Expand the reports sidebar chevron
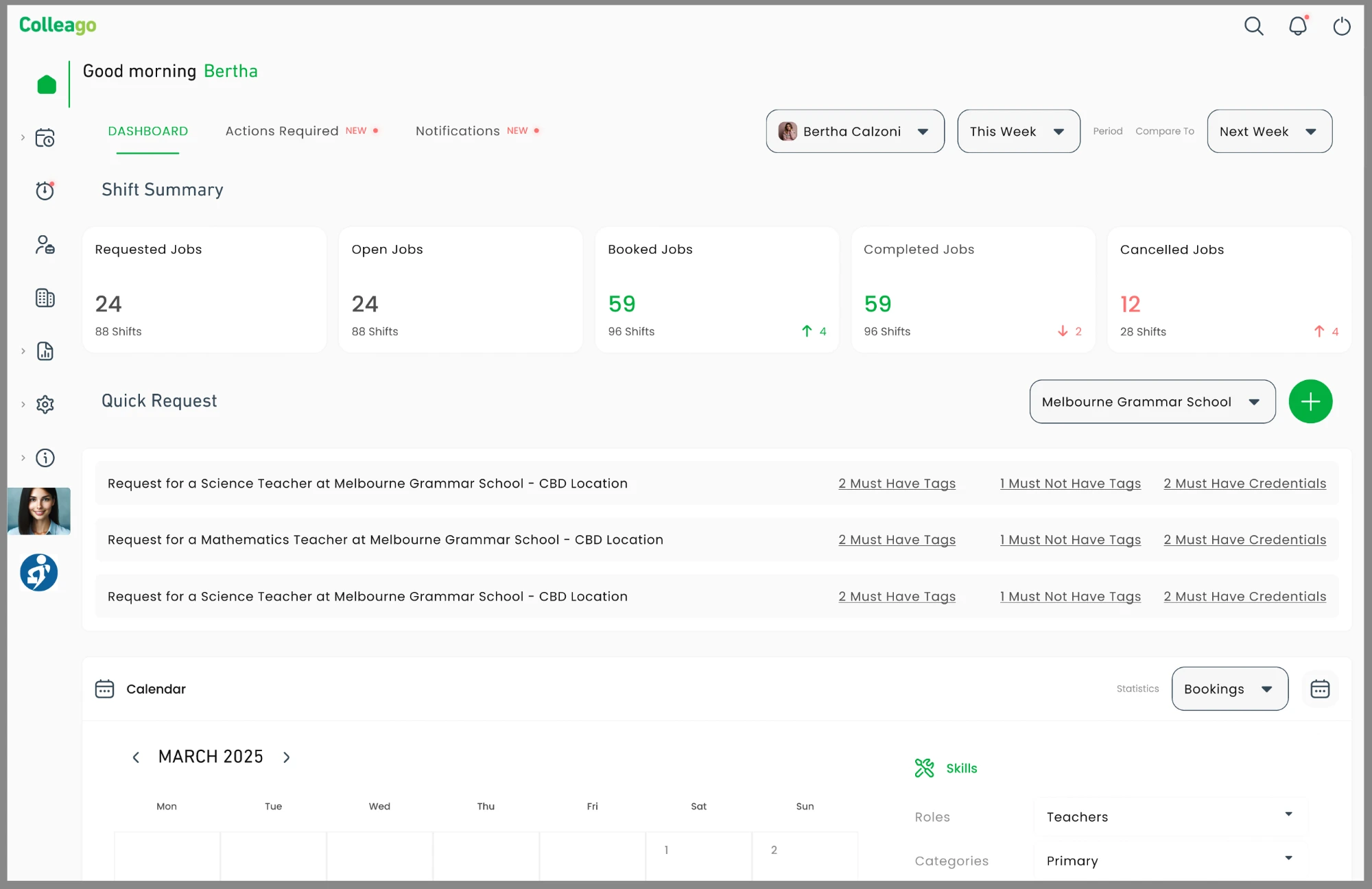 [x=23, y=351]
